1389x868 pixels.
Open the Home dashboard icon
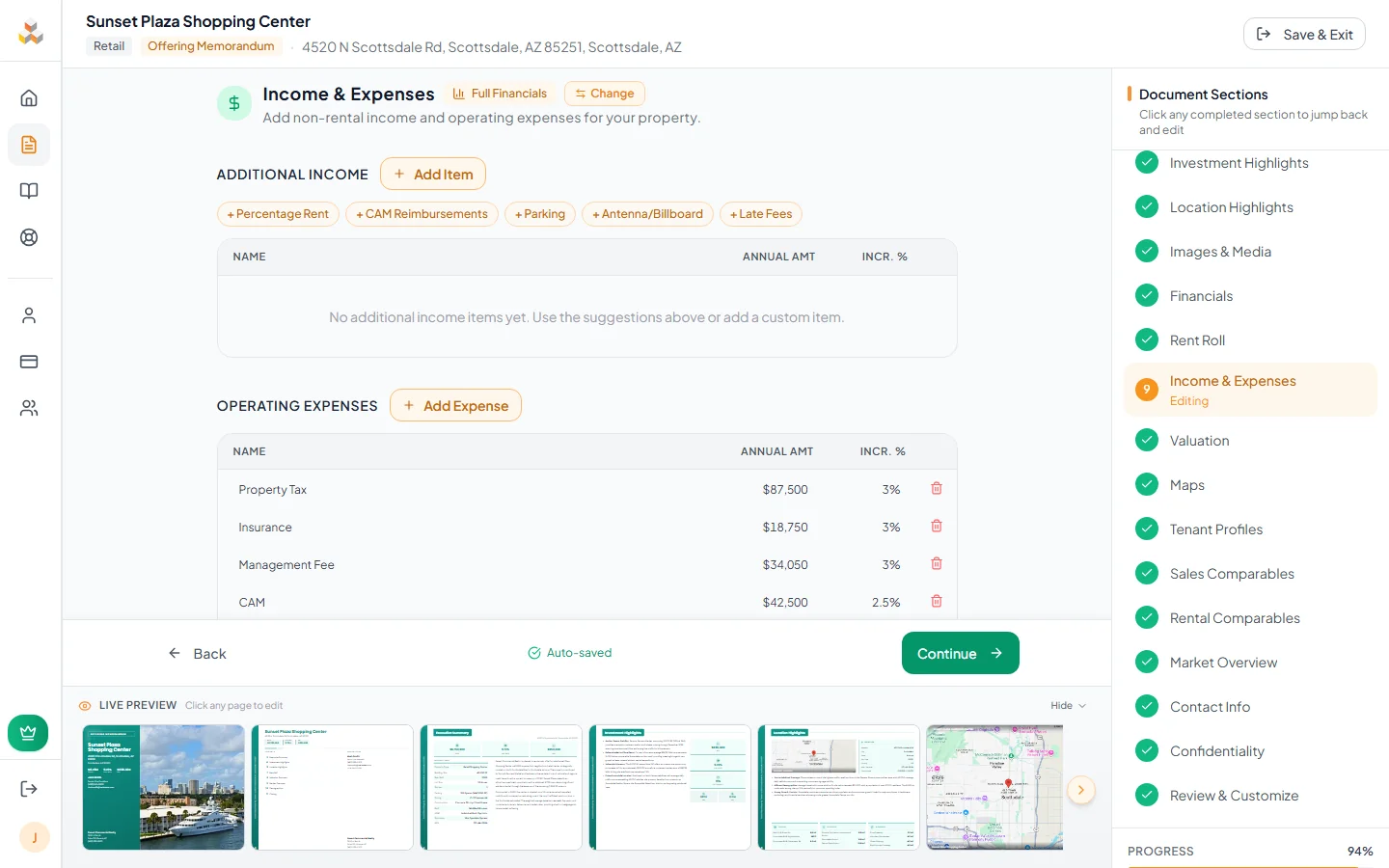30,97
